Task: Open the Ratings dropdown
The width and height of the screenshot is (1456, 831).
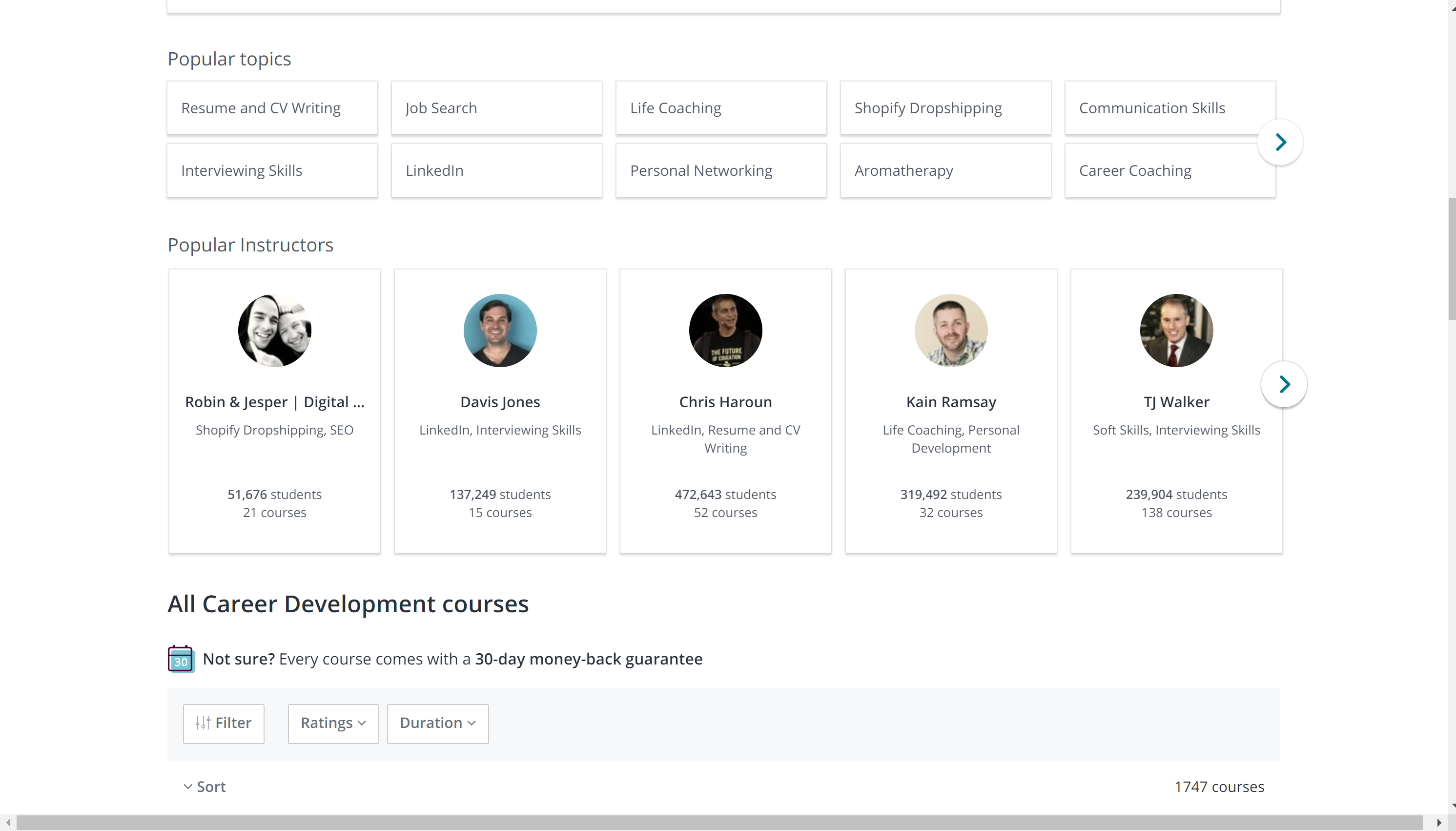Action: click(x=332, y=723)
